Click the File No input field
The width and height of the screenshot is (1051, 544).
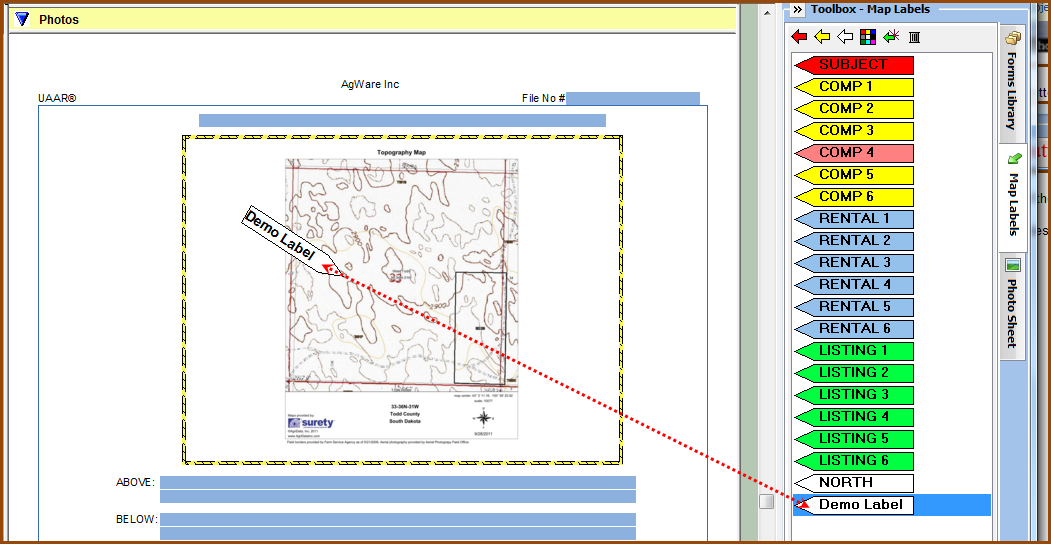(633, 99)
